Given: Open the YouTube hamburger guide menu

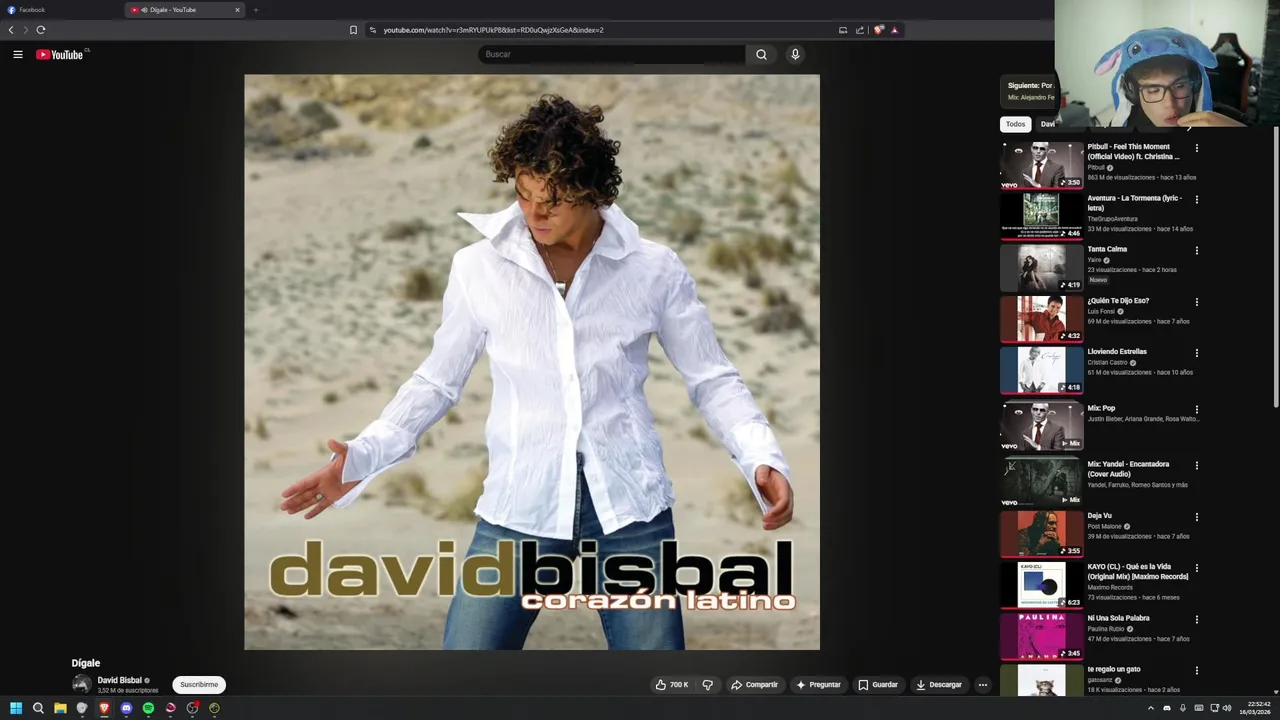Looking at the screenshot, I should [x=18, y=54].
